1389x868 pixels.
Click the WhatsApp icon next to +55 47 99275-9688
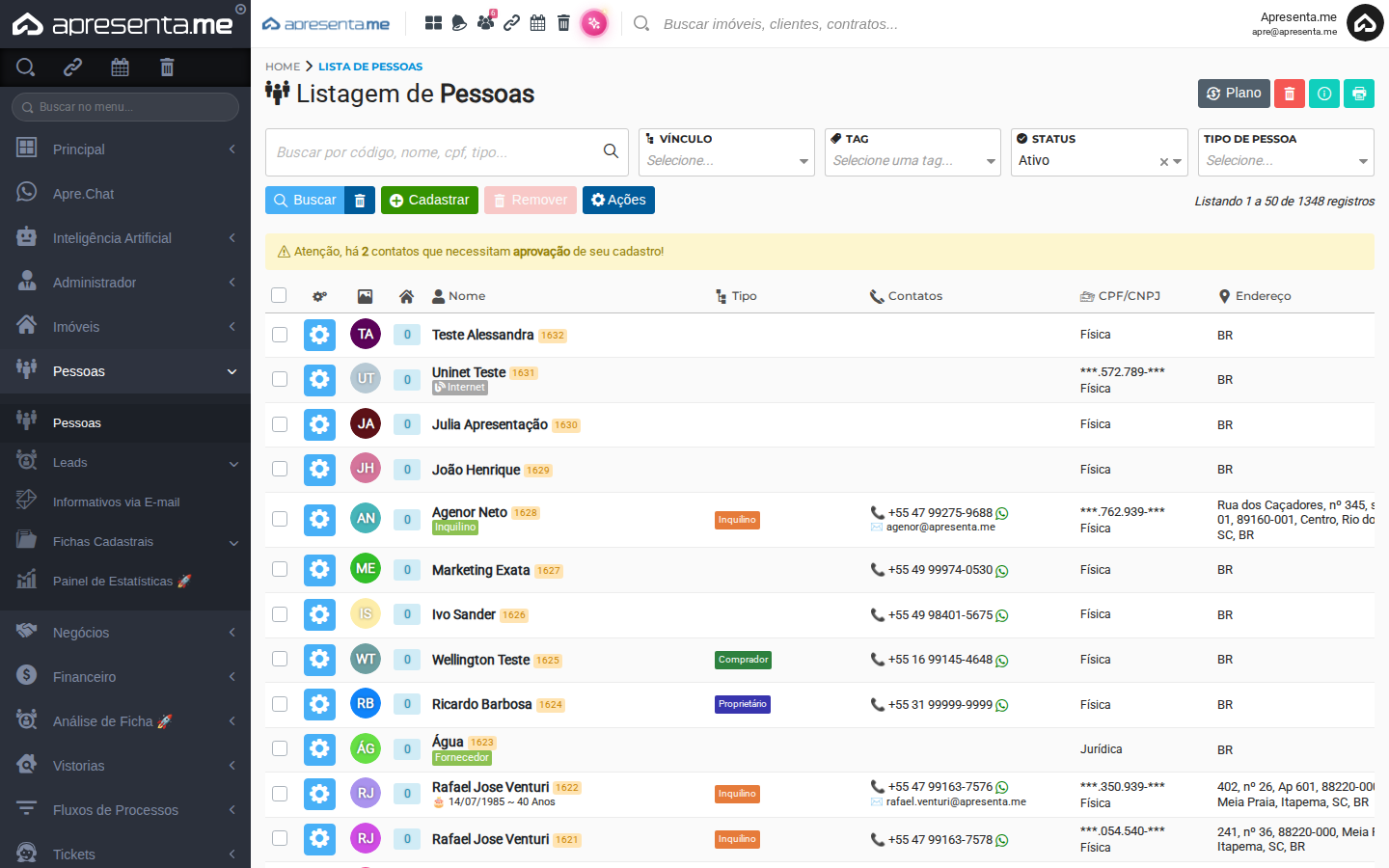1002,514
